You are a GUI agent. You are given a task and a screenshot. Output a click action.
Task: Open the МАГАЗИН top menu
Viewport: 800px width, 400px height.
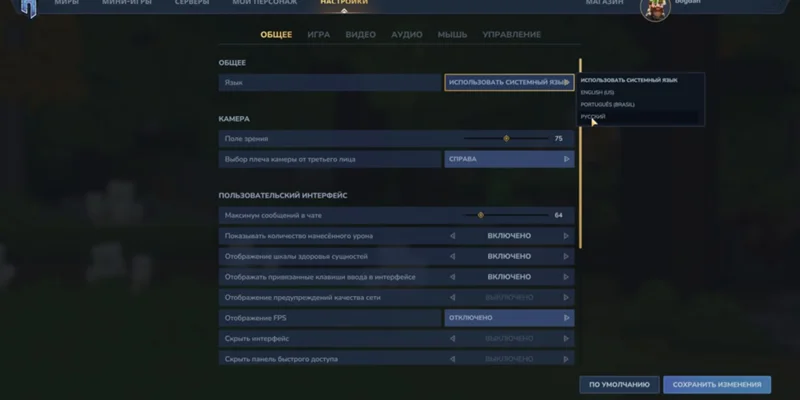tap(604, 3)
